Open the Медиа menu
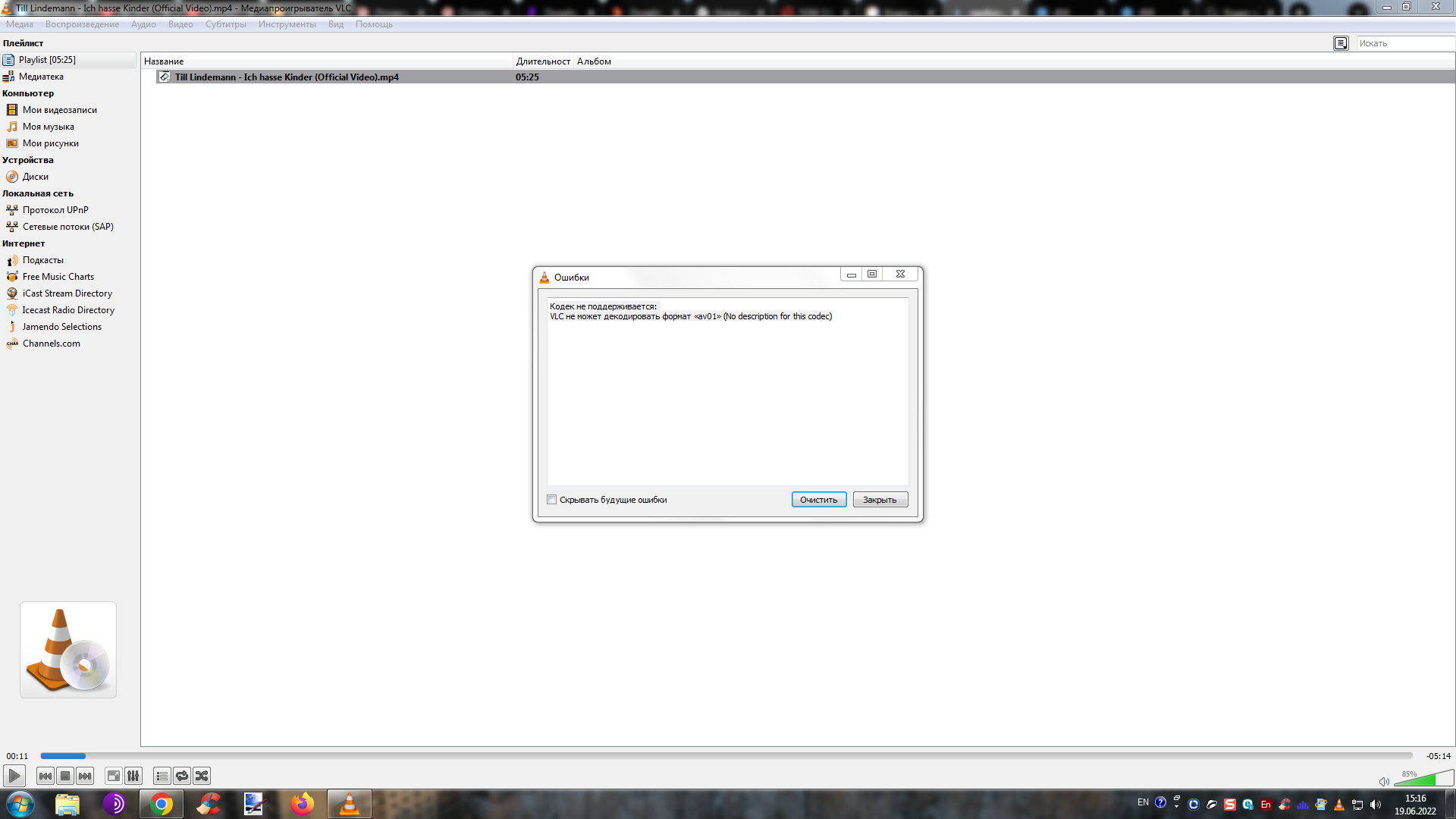The height and width of the screenshot is (819, 1456). pyautogui.click(x=19, y=23)
